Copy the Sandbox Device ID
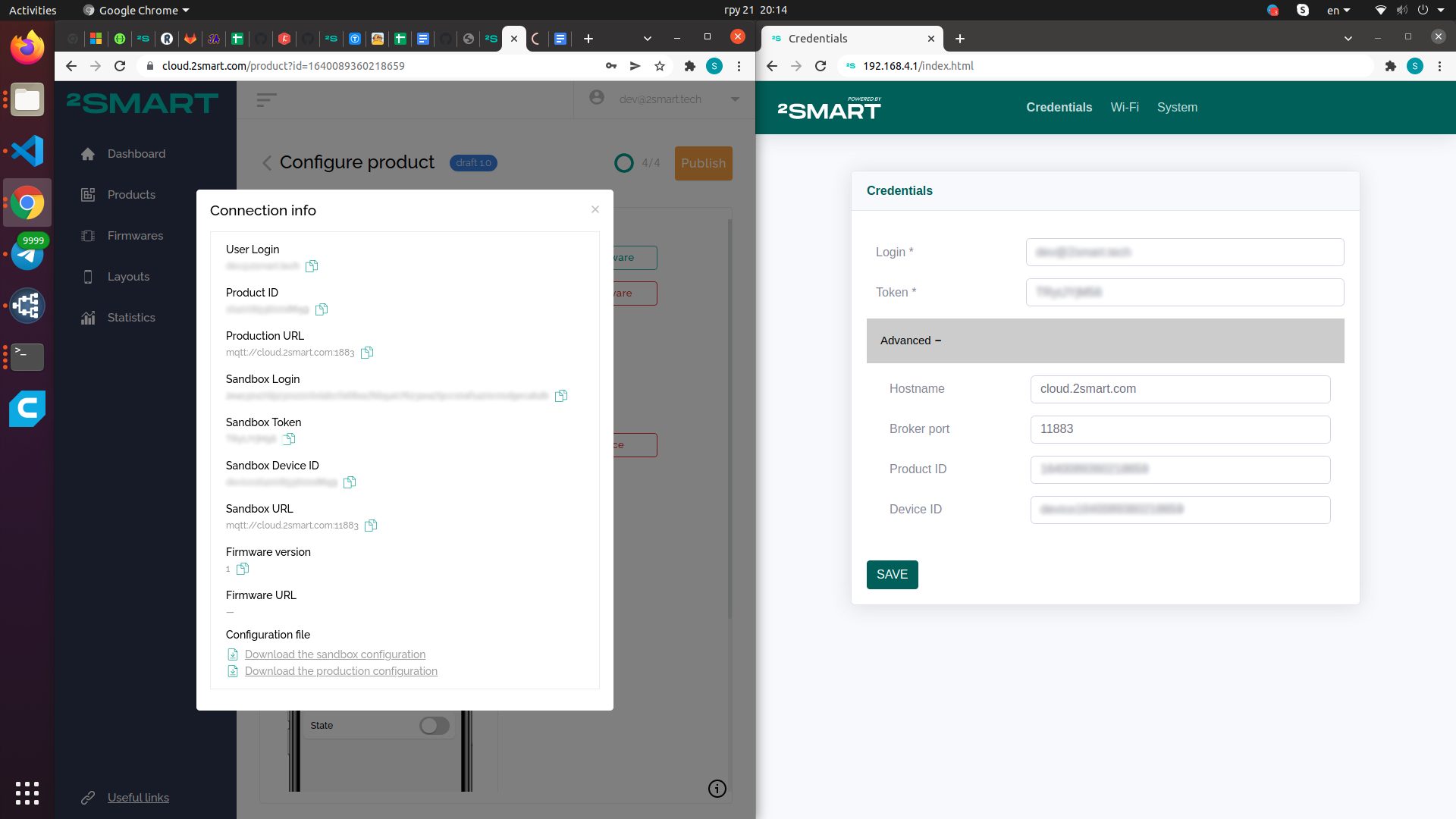The width and height of the screenshot is (1456, 819). (350, 482)
